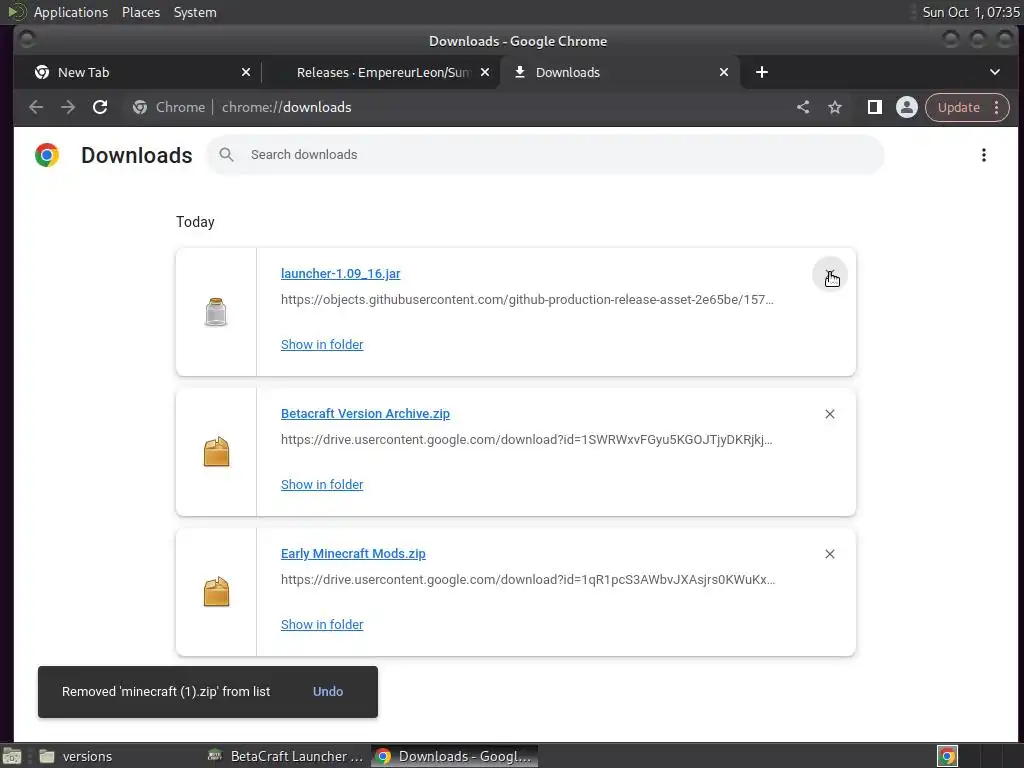Screen dimensions: 1024x768
Task: Click the search magnifier icon
Action: (x=226, y=155)
